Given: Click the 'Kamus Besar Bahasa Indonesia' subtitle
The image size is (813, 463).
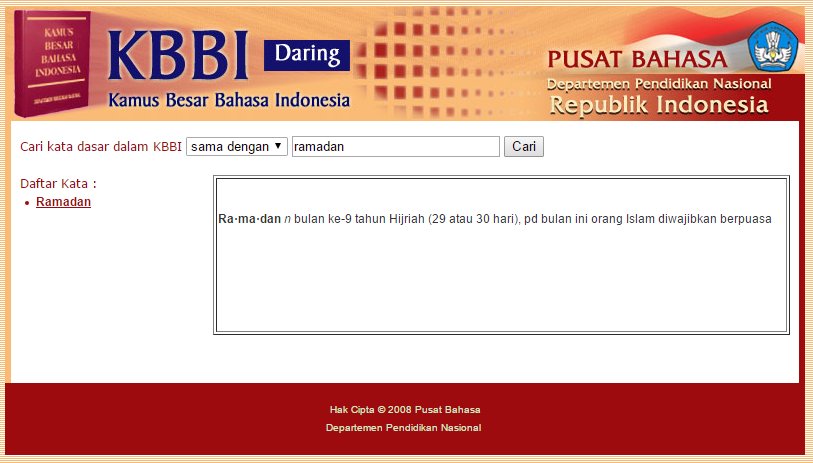Looking at the screenshot, I should tap(229, 100).
